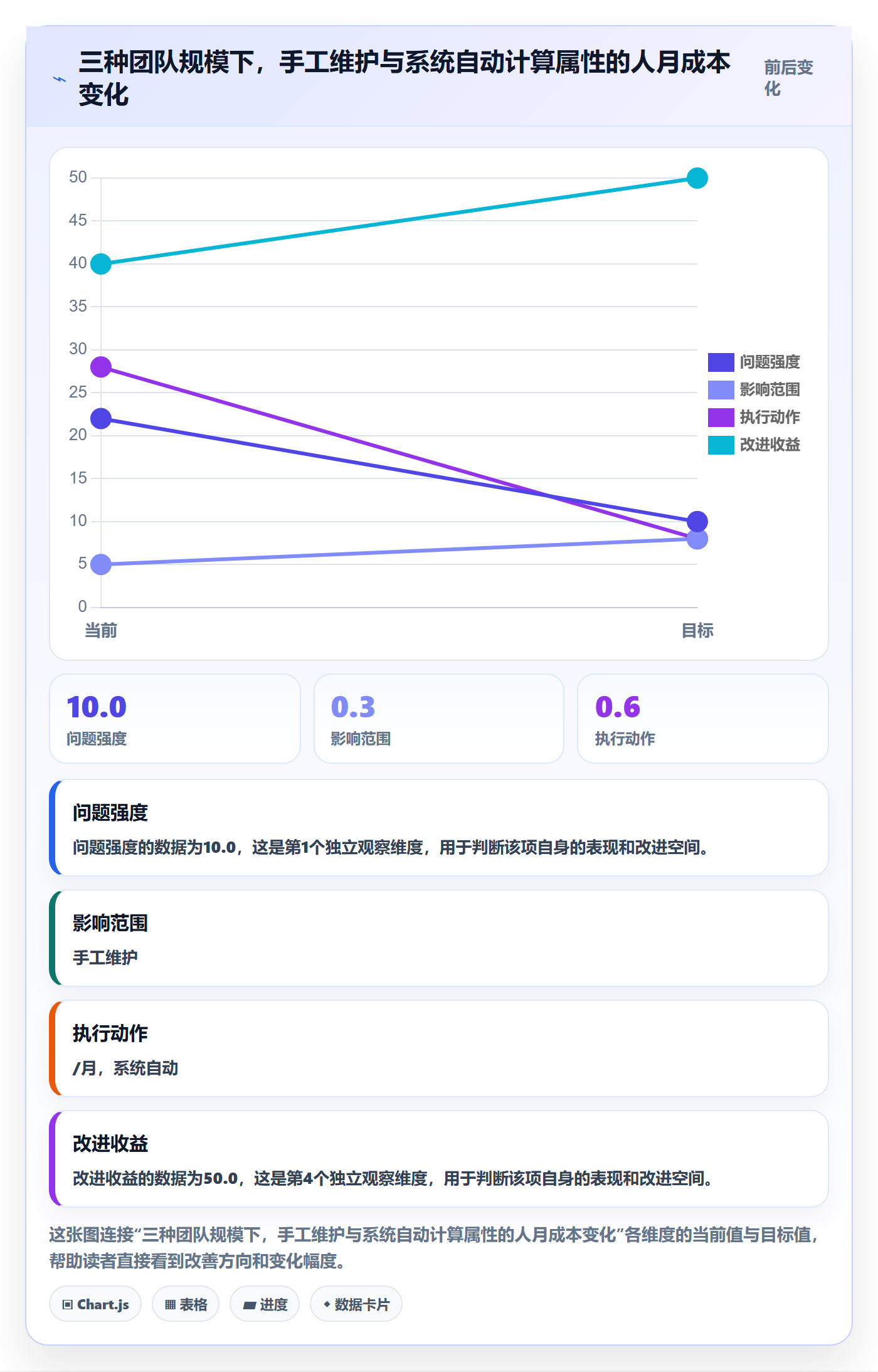Choose the 进度 tag
The image size is (878, 1372).
[x=265, y=1304]
